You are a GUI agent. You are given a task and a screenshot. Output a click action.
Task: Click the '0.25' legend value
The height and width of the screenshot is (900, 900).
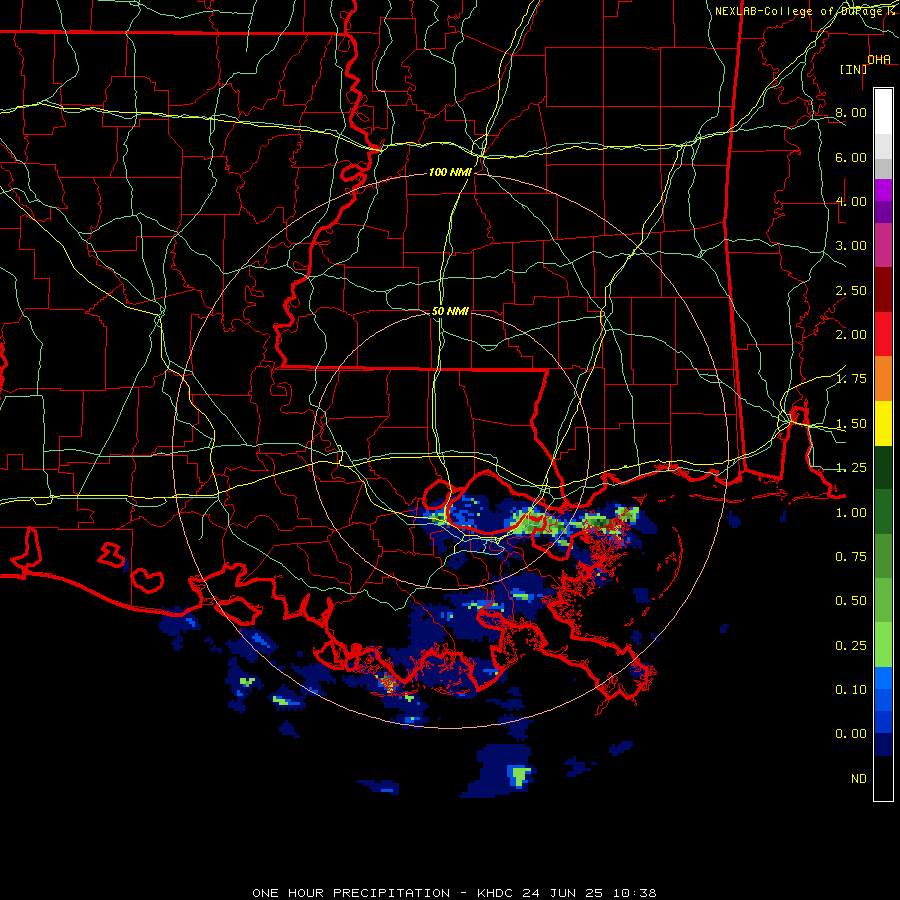click(851, 646)
